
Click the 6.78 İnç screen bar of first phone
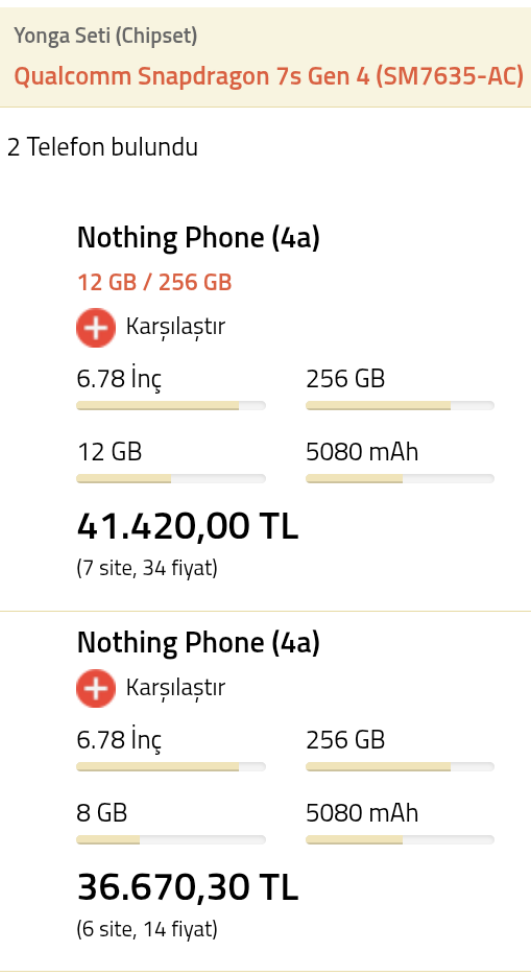pos(171,405)
